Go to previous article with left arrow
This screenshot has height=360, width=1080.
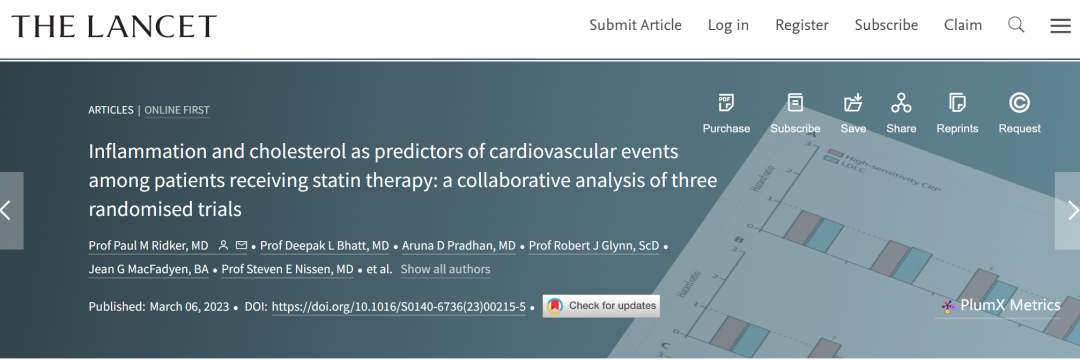tap(10, 211)
